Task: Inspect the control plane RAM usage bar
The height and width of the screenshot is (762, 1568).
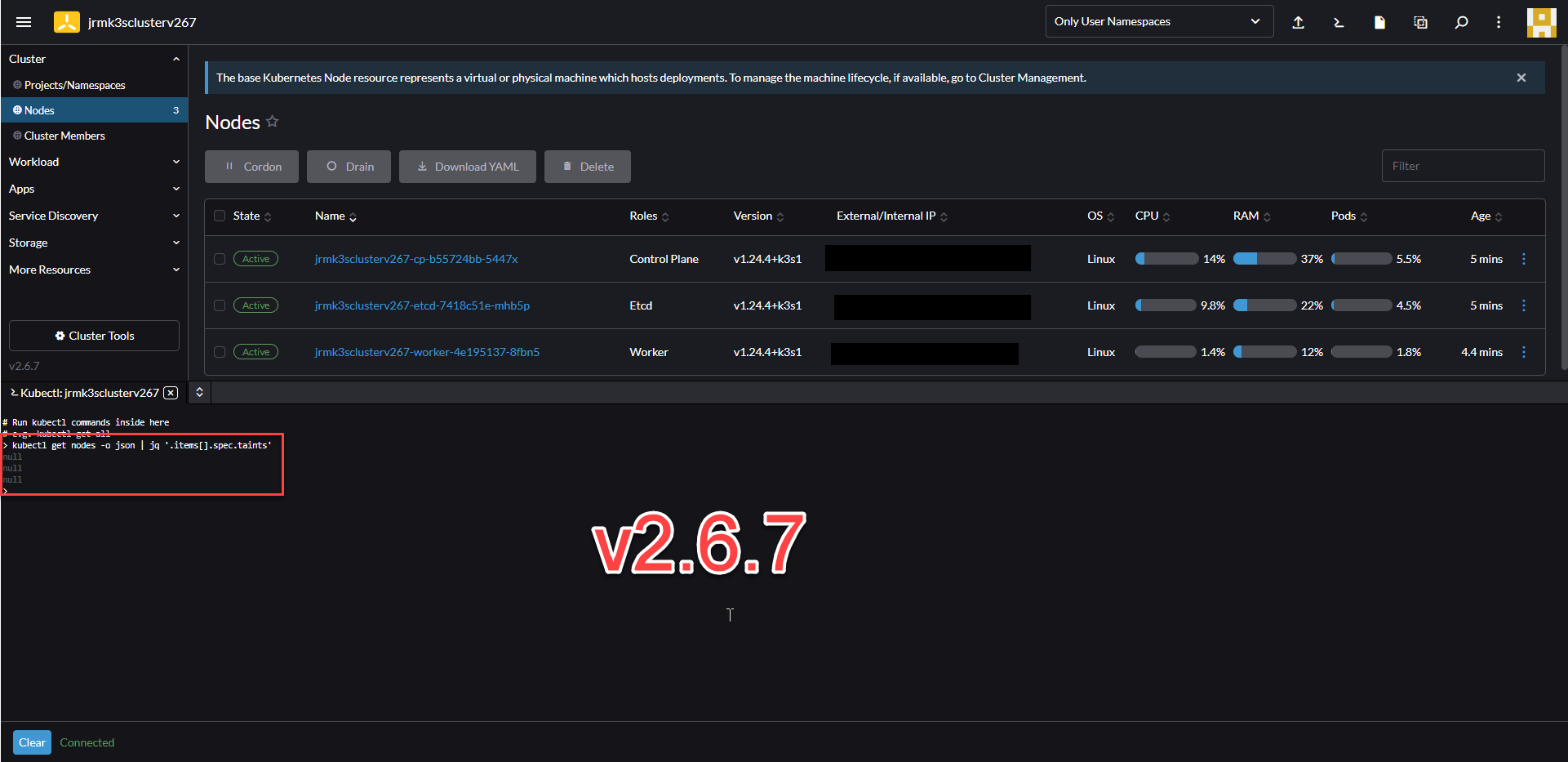Action: (x=1264, y=259)
